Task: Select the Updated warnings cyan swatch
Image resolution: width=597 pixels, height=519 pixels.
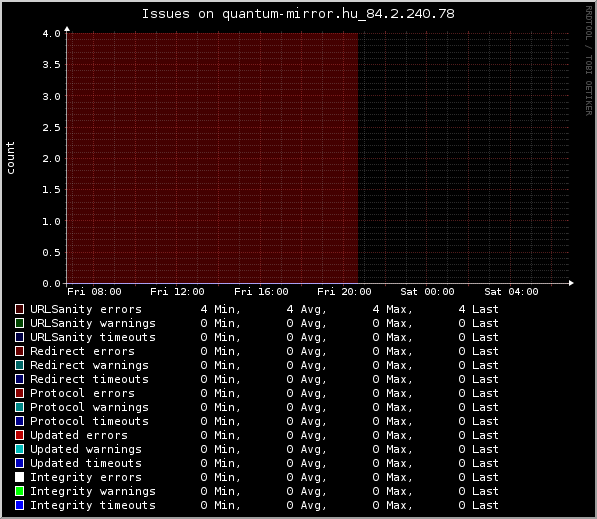Action: click(x=19, y=449)
